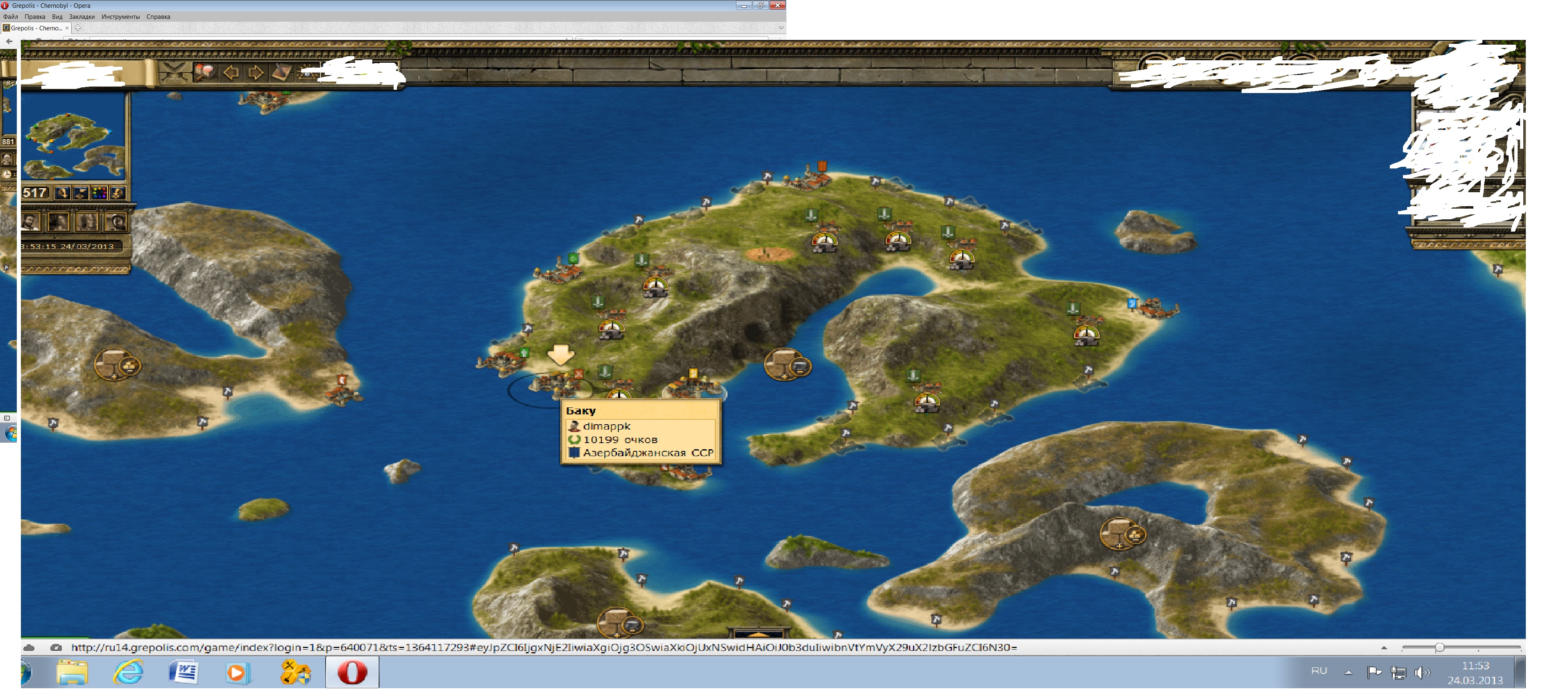
Task: Switch to next city with right arrow
Action: click(x=256, y=73)
